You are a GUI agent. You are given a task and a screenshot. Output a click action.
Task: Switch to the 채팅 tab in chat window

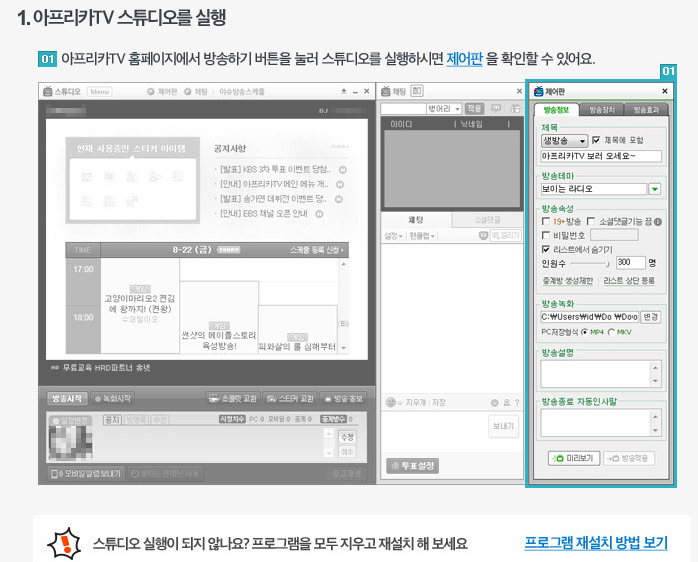tap(416, 220)
